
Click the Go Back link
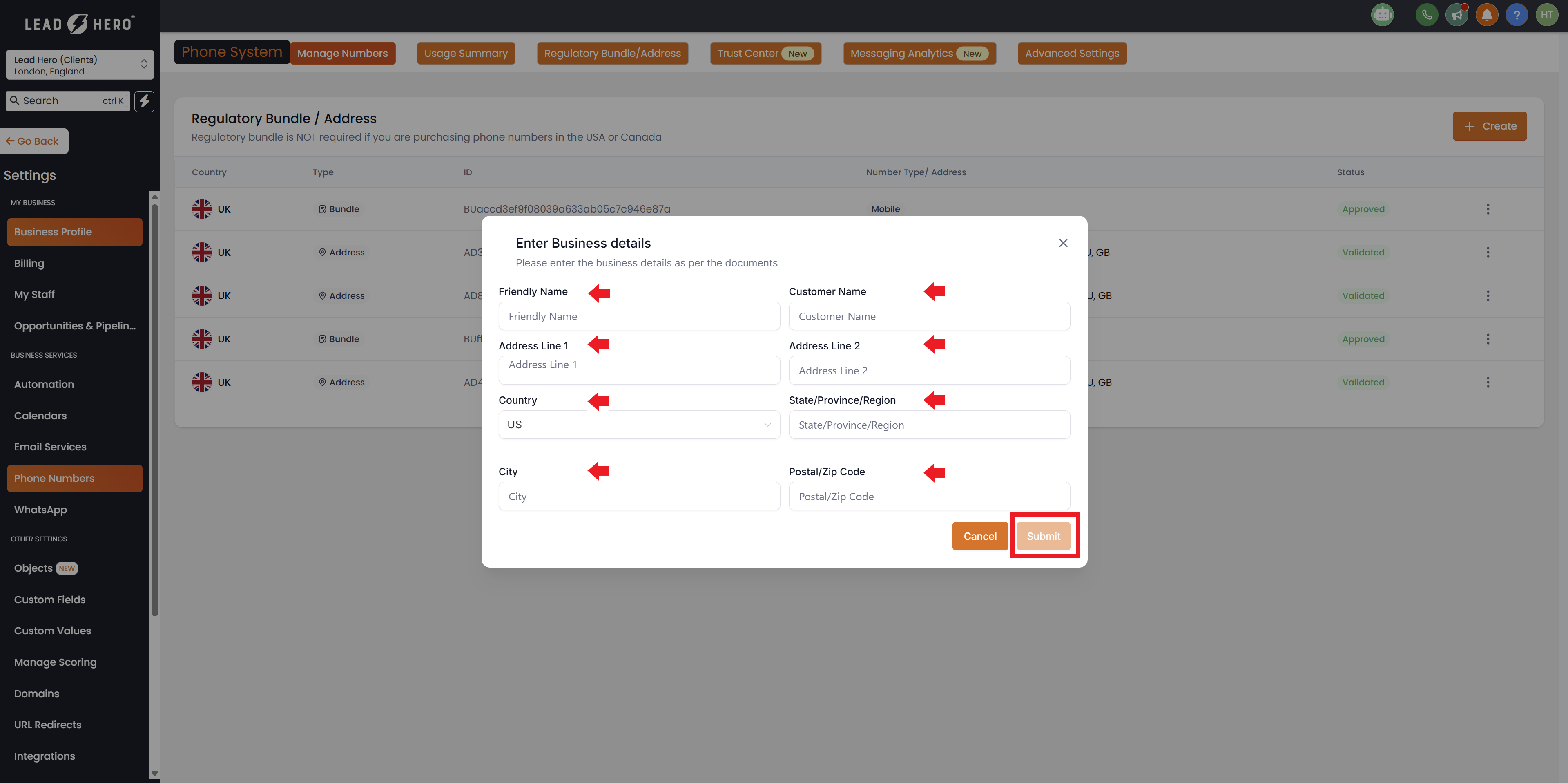click(33, 141)
